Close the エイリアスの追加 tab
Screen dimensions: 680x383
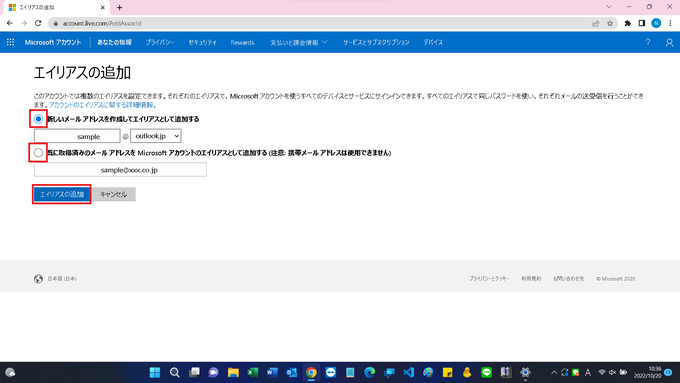tap(103, 7)
